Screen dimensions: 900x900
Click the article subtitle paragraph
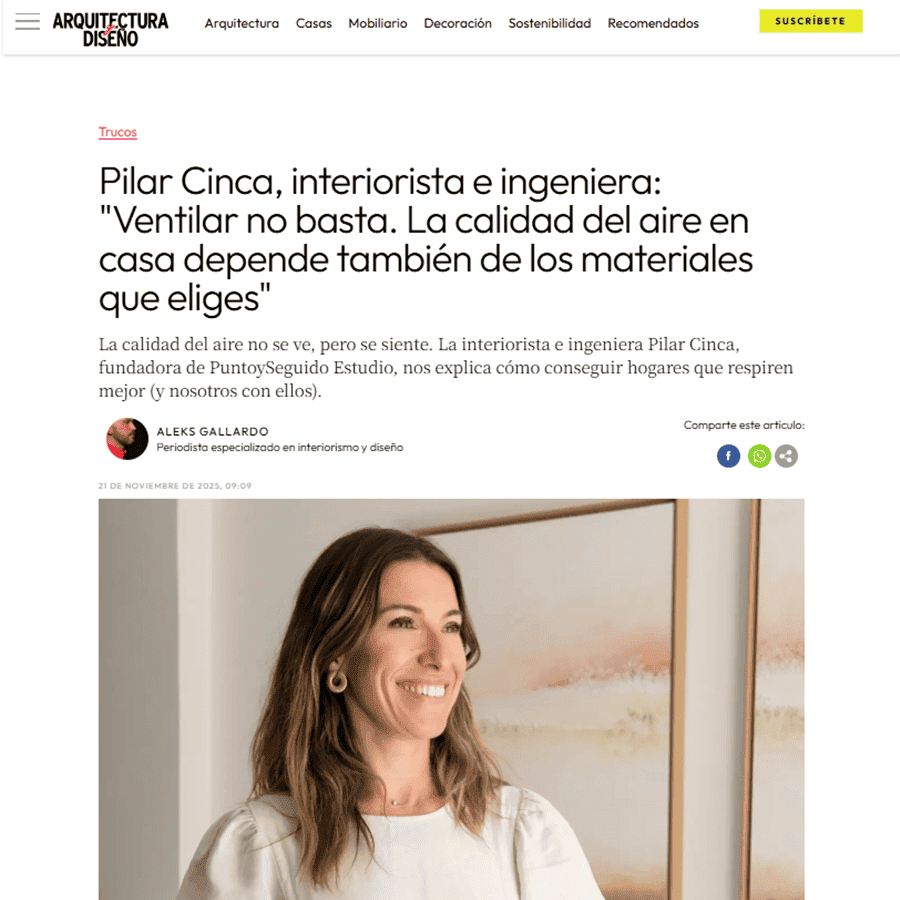(446, 367)
